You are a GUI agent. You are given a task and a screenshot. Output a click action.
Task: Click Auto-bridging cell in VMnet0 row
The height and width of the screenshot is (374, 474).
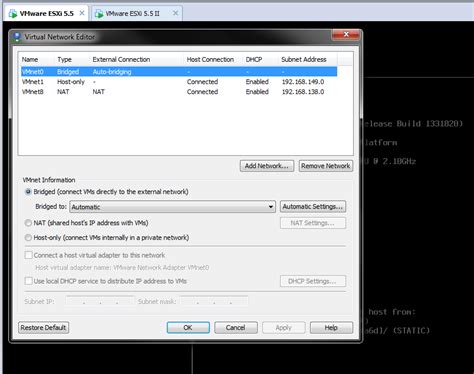[x=112, y=72]
